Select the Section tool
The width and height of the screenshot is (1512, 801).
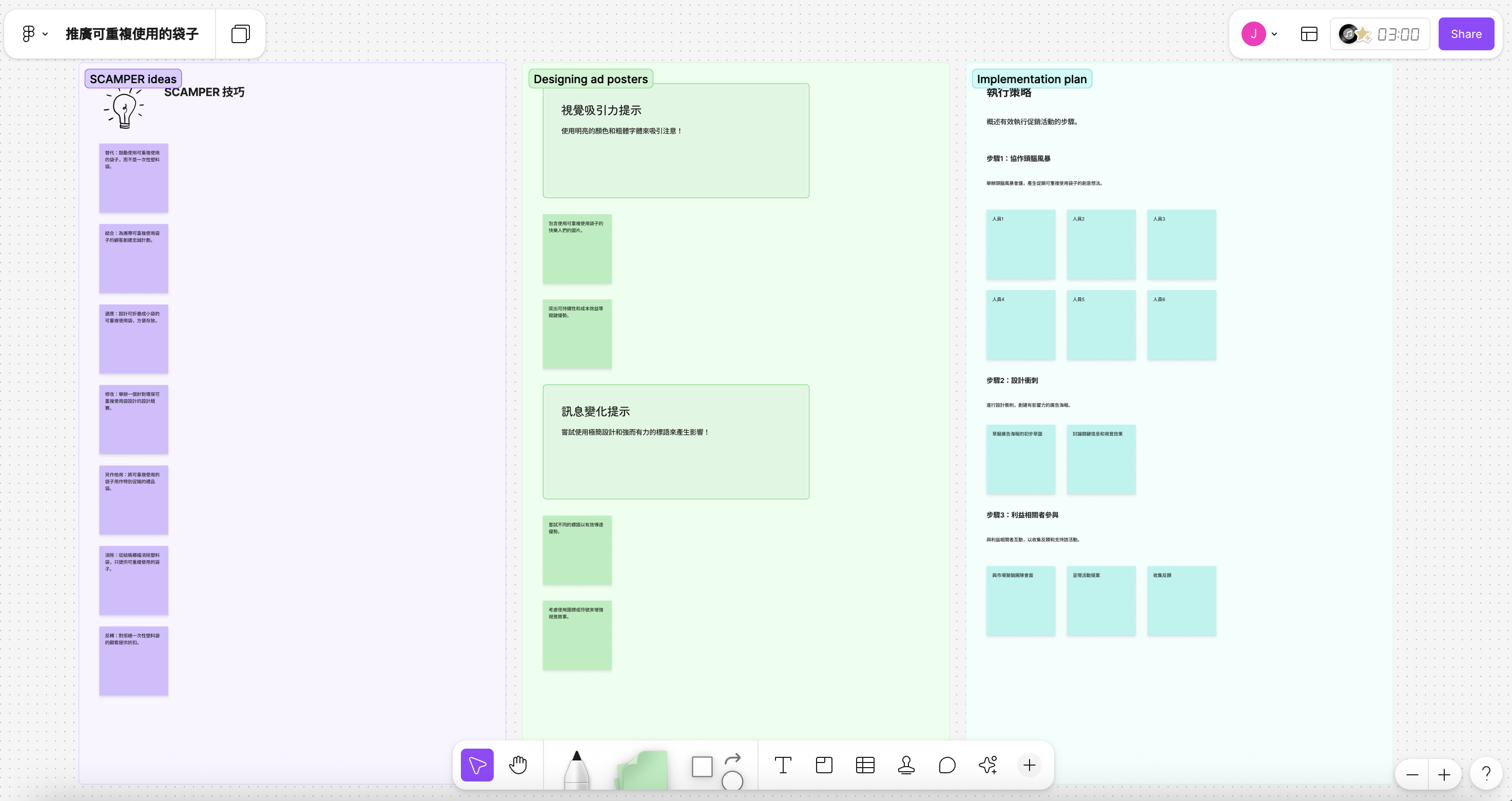[x=824, y=765]
